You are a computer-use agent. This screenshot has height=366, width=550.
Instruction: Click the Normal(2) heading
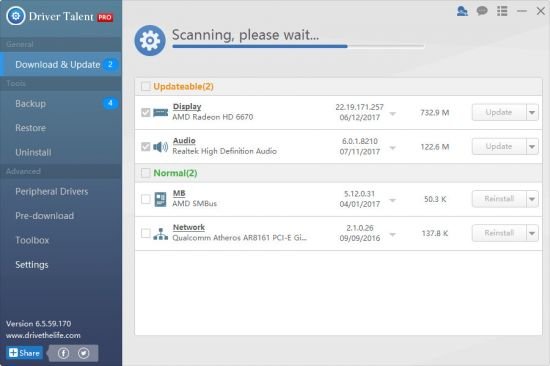(175, 173)
